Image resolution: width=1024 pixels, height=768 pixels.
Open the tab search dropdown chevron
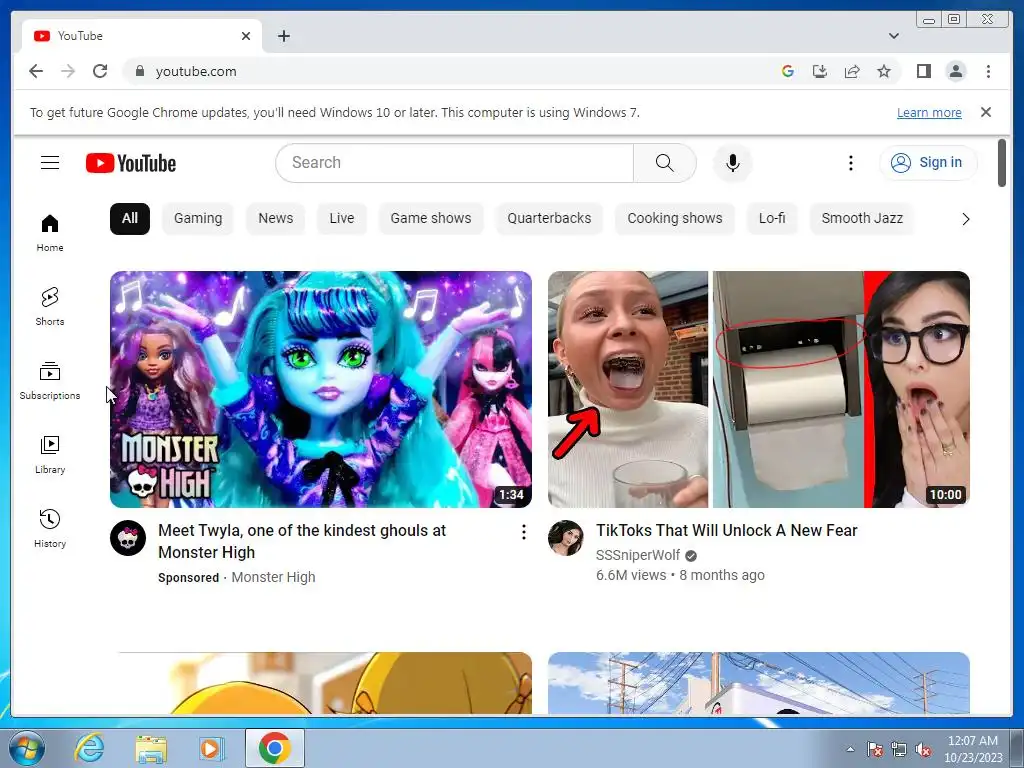pos(893,36)
